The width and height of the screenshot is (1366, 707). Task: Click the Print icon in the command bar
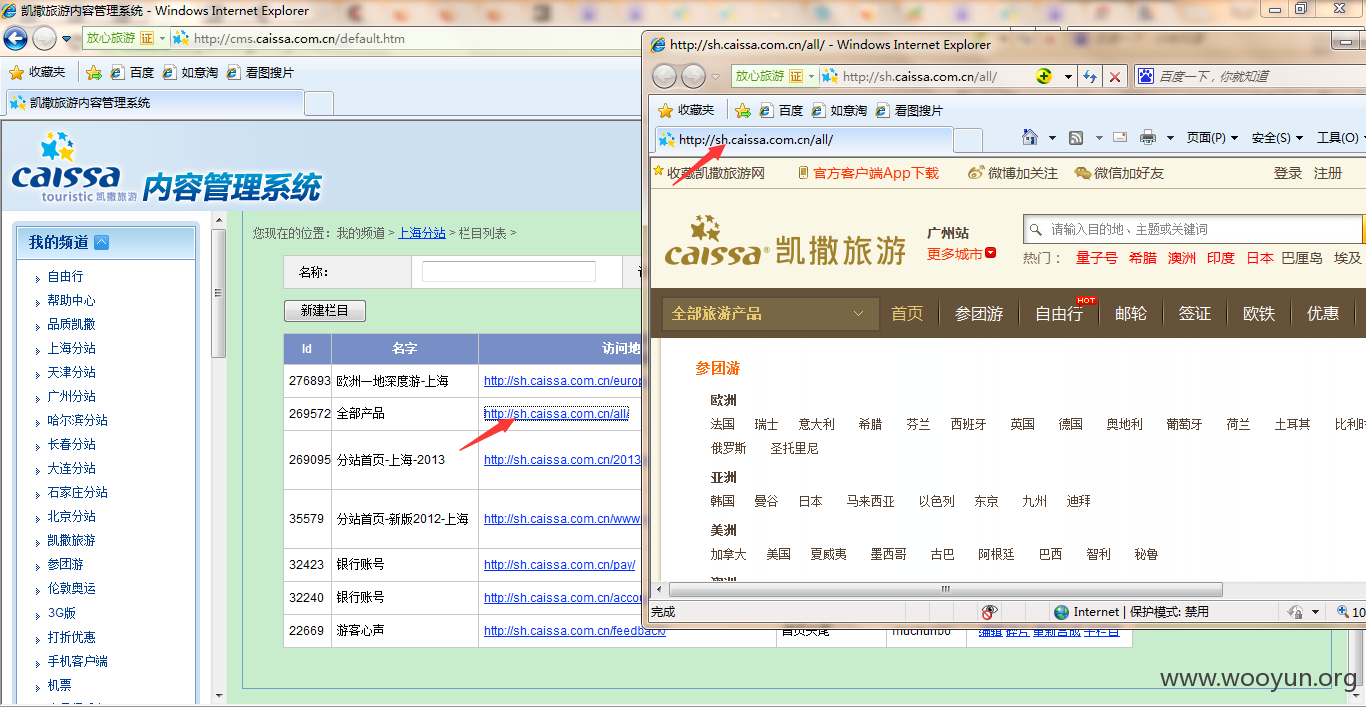tap(1148, 137)
